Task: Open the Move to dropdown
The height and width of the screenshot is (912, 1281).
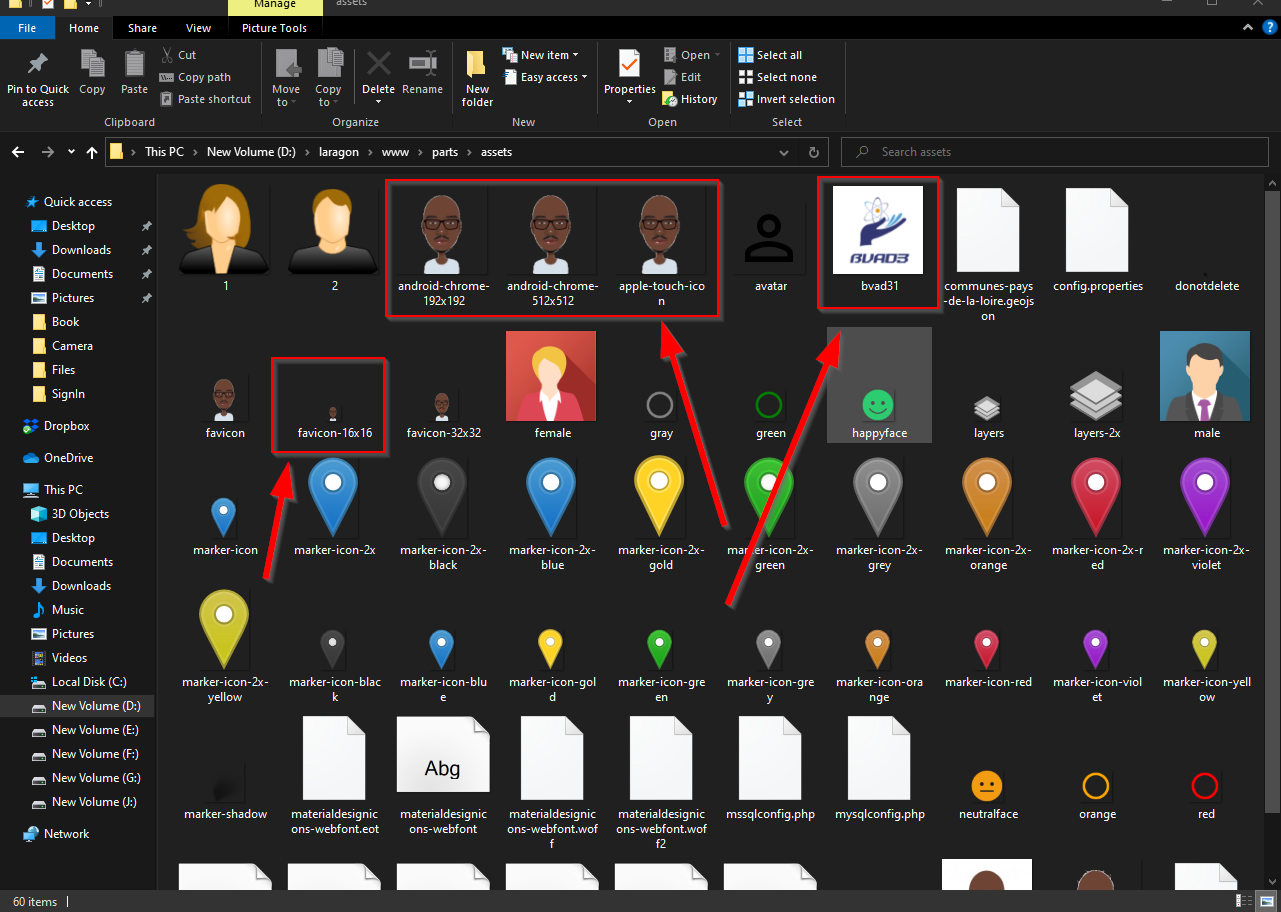Action: point(286,79)
